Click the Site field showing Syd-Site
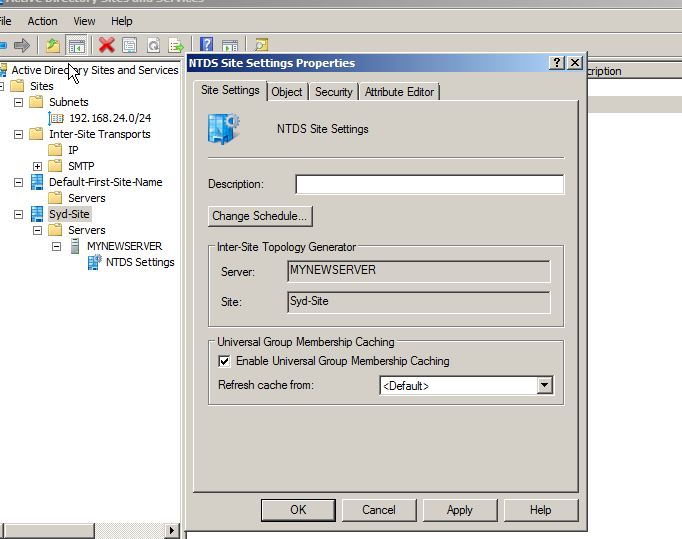682x539 pixels. (419, 302)
